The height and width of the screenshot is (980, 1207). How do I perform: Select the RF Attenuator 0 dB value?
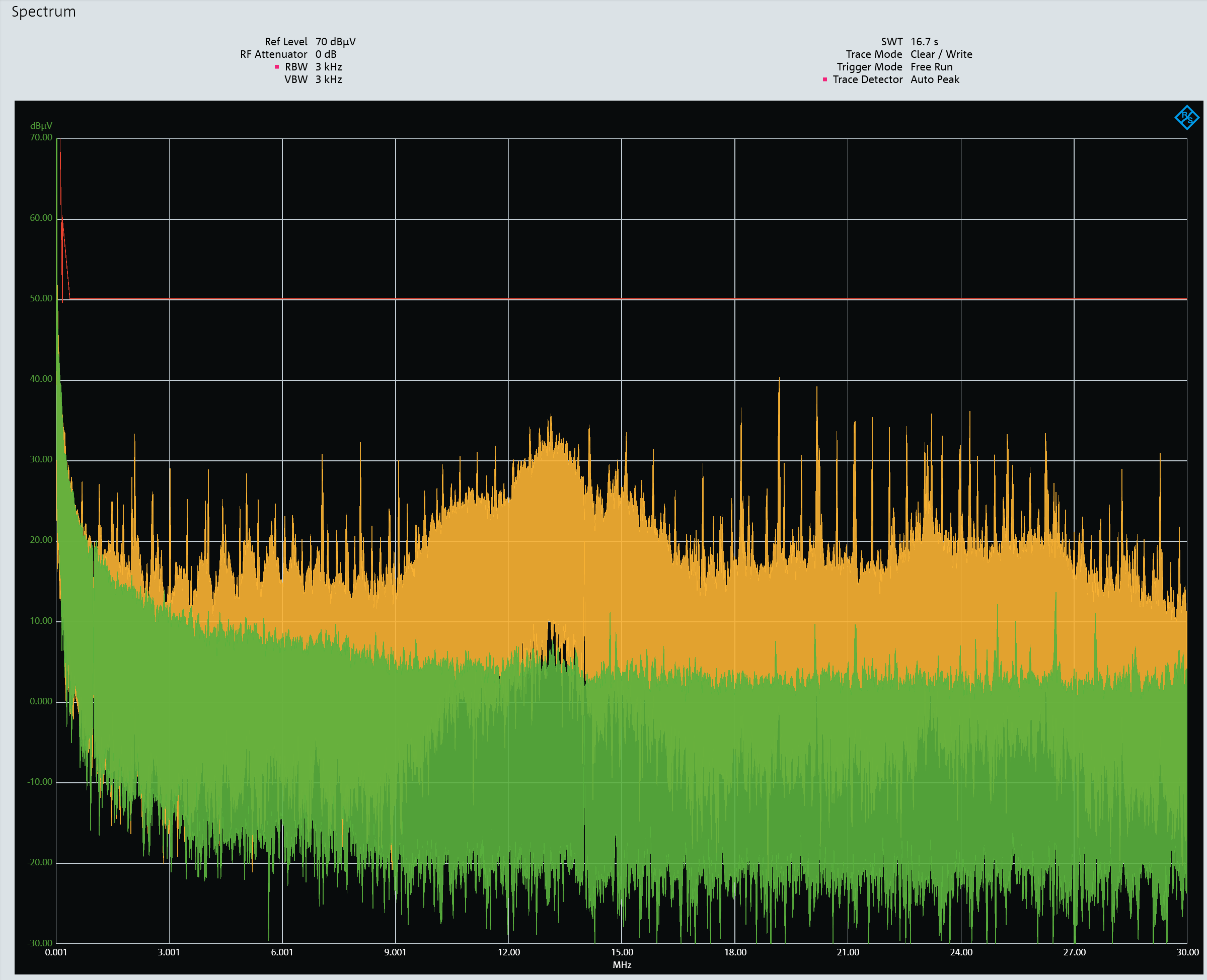[x=326, y=54]
